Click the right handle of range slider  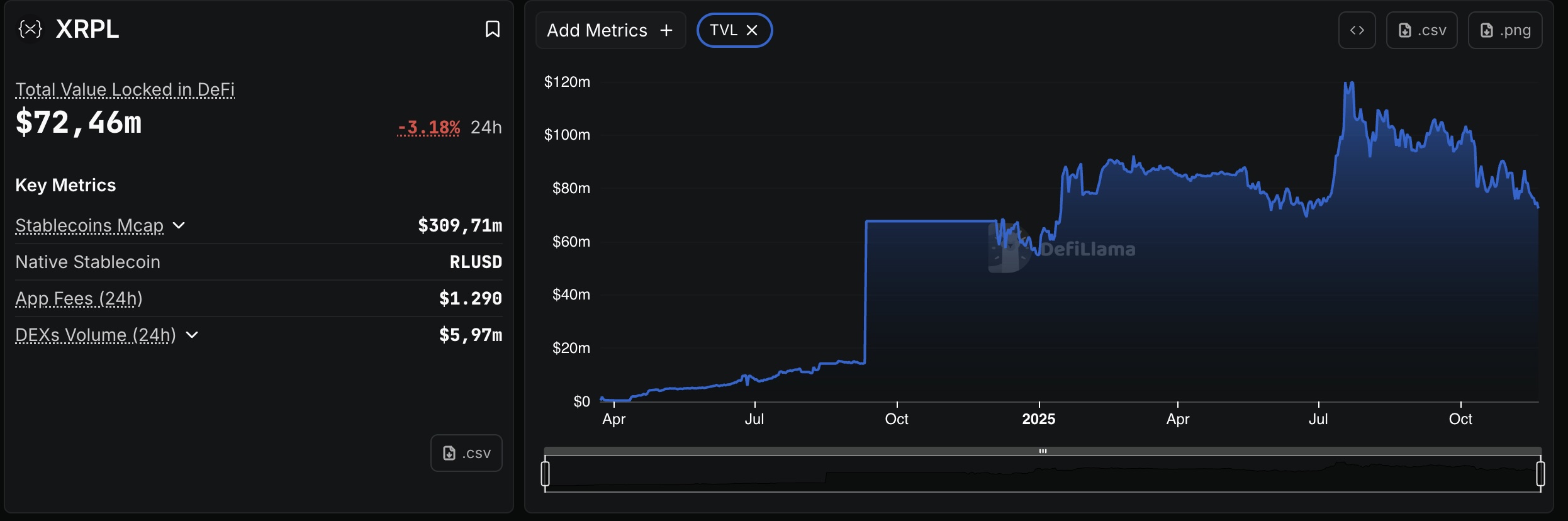click(x=1540, y=474)
